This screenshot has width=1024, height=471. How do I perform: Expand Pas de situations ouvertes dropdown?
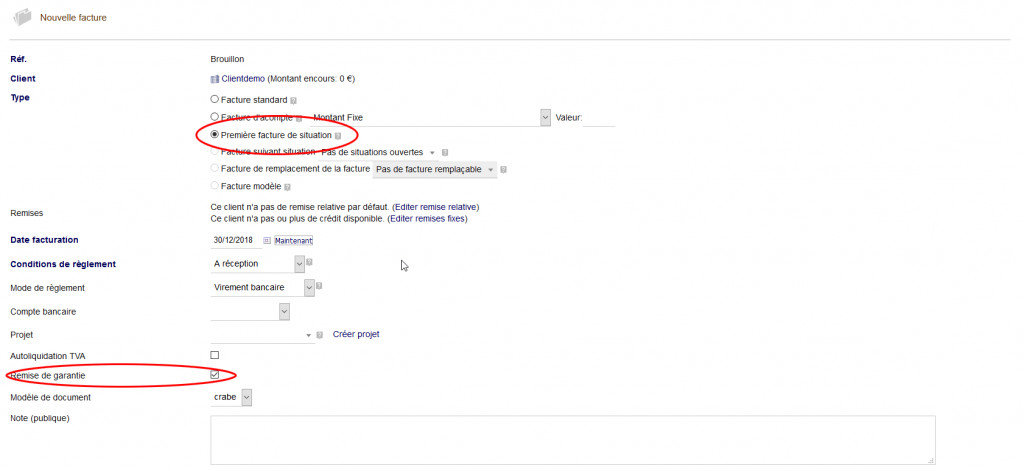click(x=379, y=152)
